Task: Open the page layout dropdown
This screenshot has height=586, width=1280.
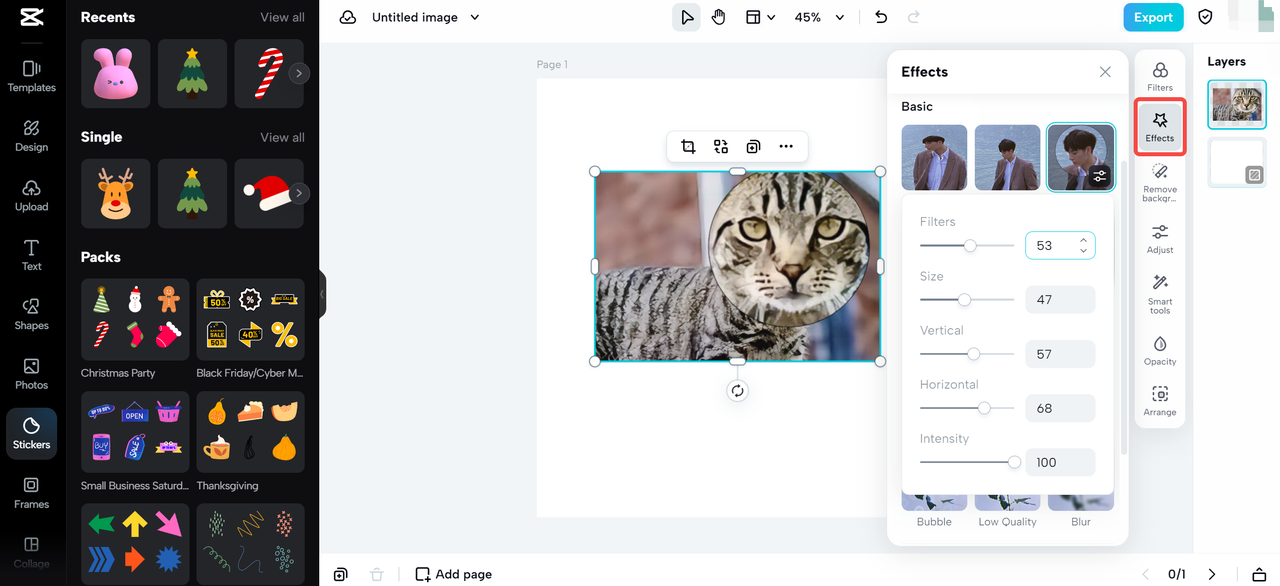Action: [x=760, y=18]
